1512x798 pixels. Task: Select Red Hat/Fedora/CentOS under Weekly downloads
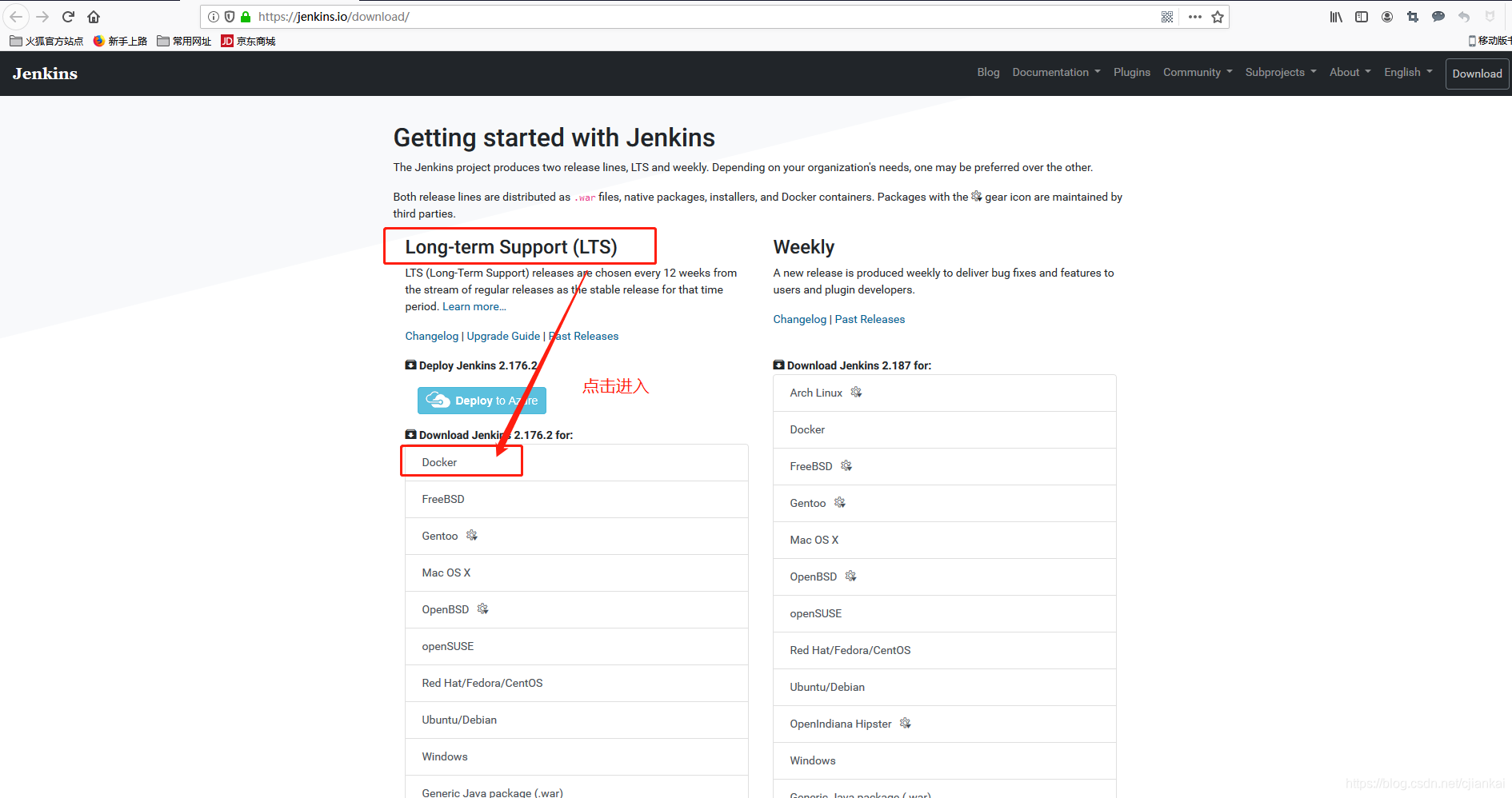945,650
